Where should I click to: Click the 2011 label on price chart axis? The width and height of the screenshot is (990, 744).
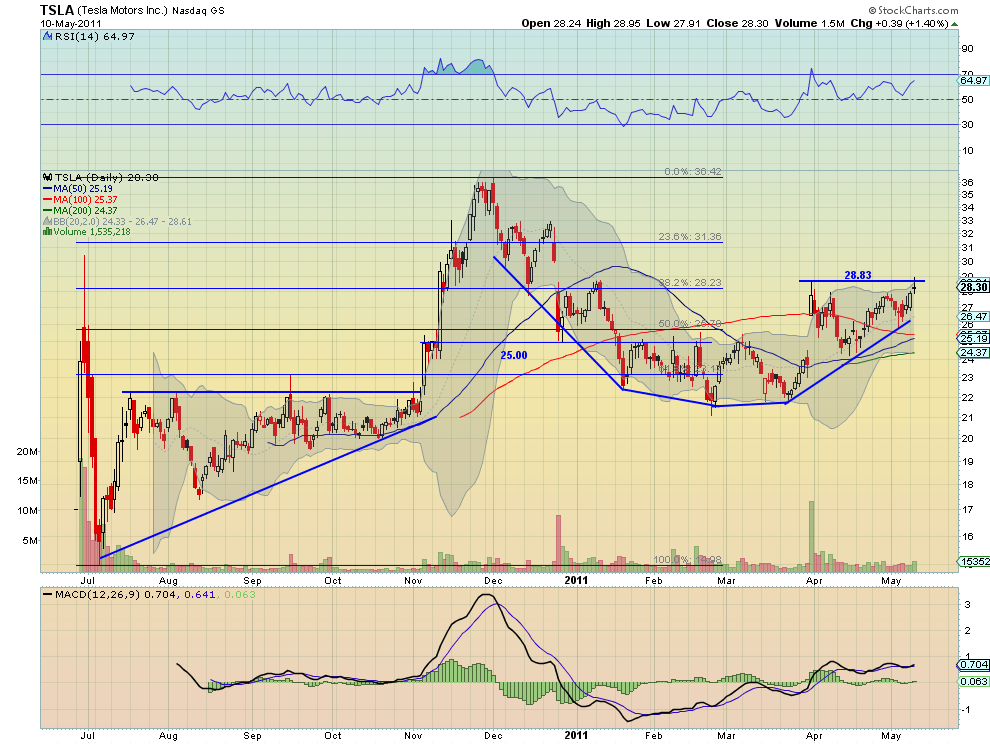pos(576,580)
